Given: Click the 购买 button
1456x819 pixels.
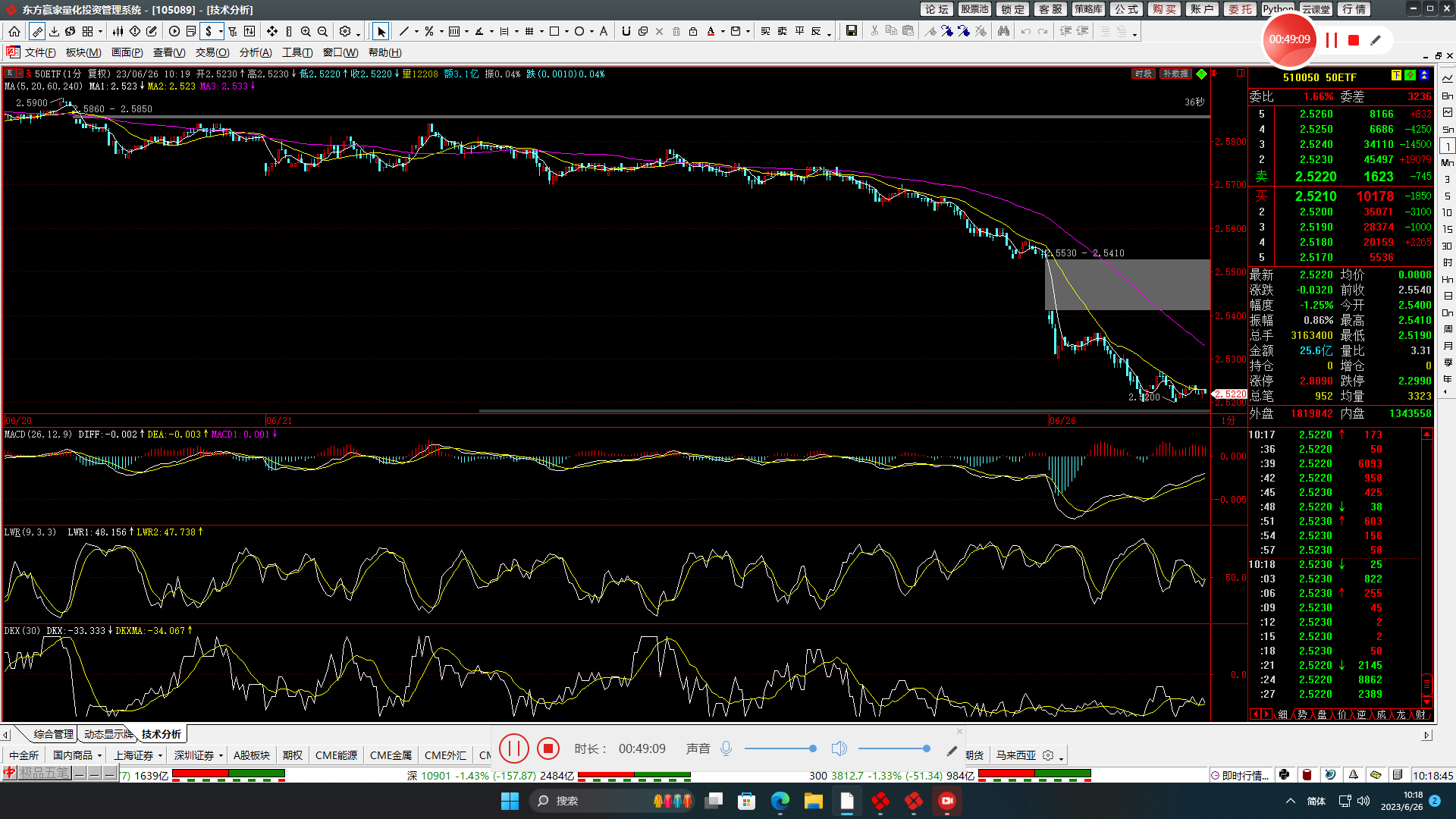Looking at the screenshot, I should coord(1164,9).
